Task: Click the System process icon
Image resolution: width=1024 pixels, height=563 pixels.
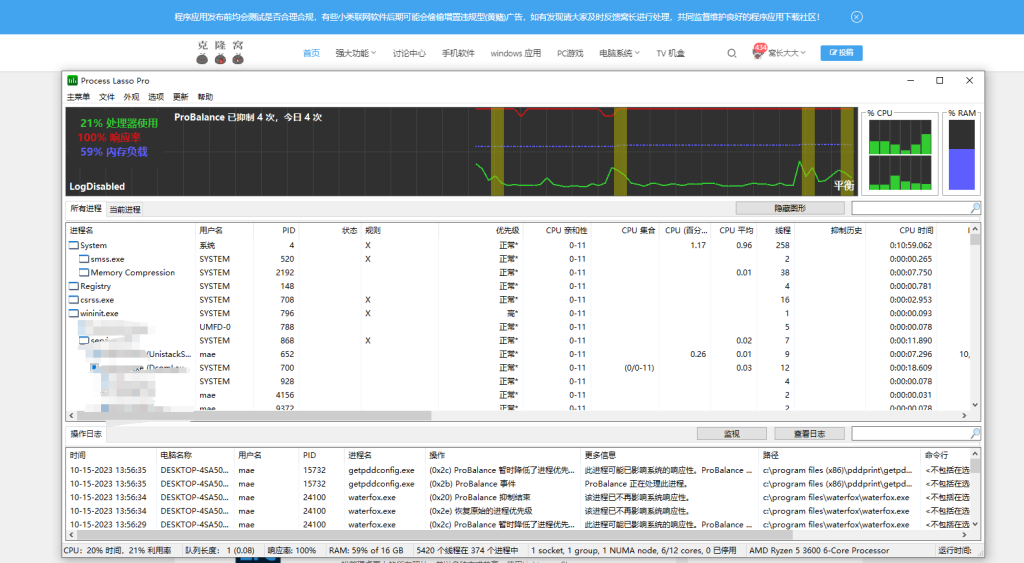Action: point(74,246)
